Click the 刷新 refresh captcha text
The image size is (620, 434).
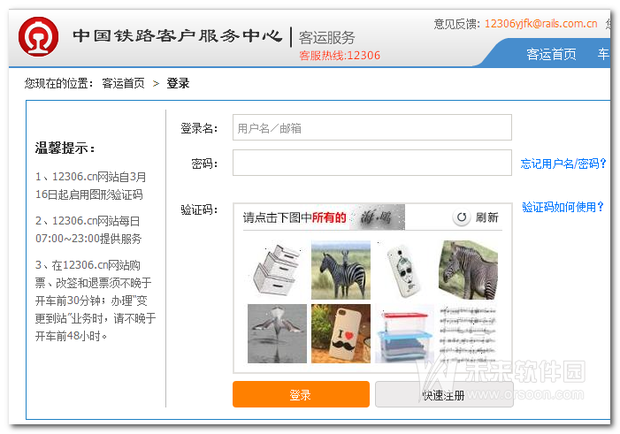coord(487,217)
